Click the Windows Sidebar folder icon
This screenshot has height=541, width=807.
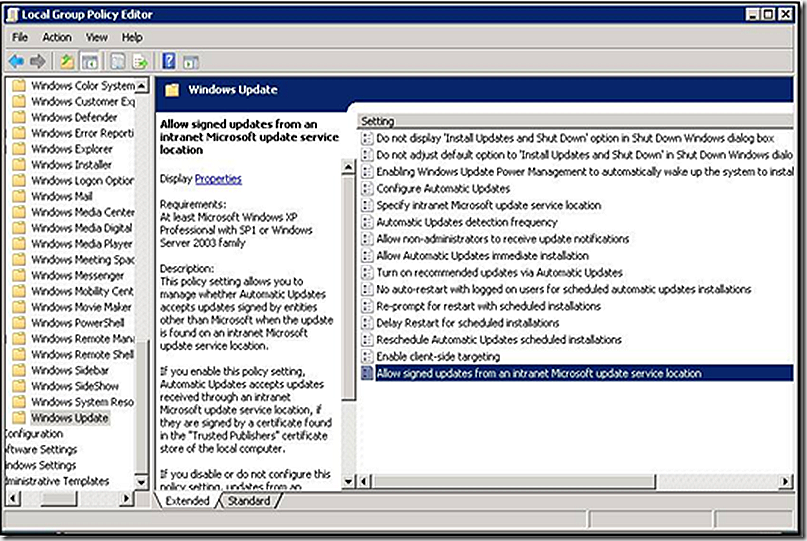coord(19,370)
